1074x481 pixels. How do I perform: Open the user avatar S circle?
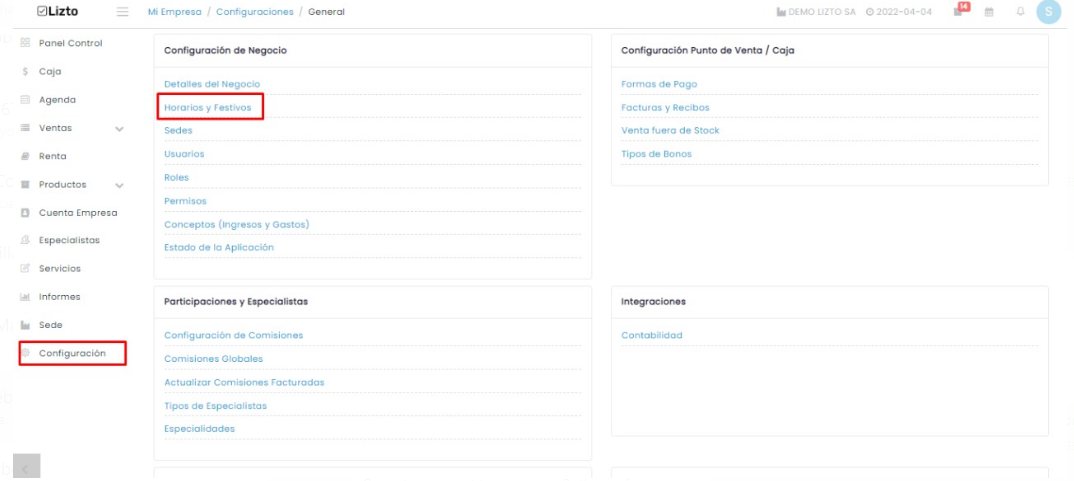tap(1049, 12)
